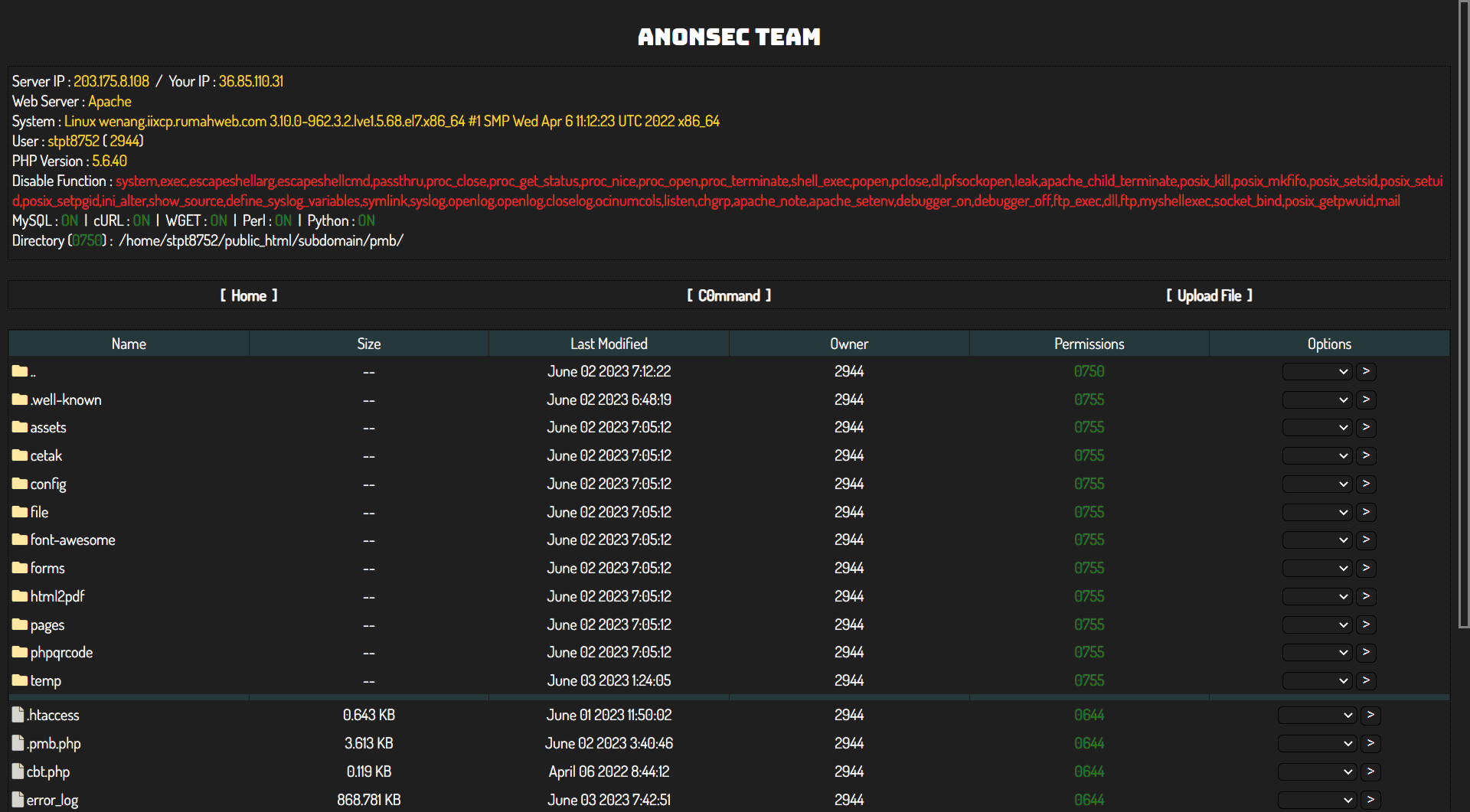Open options dropdown for '..' row
1470x812 pixels.
click(x=1317, y=371)
